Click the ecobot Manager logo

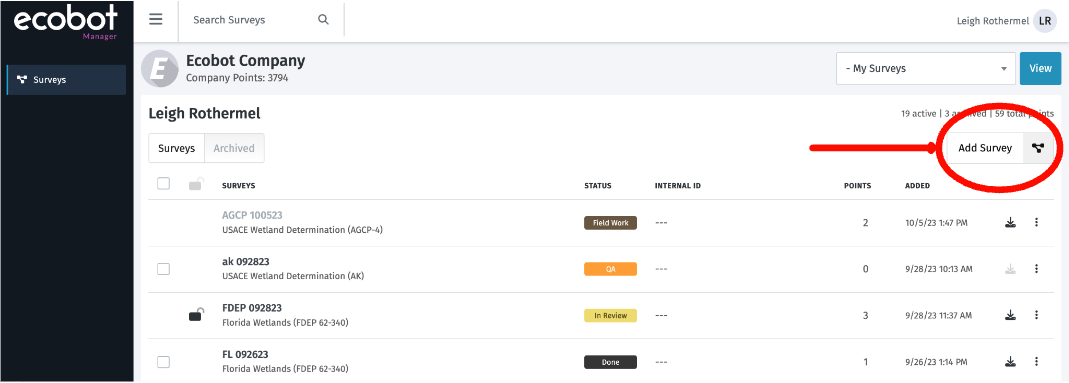[x=65, y=22]
